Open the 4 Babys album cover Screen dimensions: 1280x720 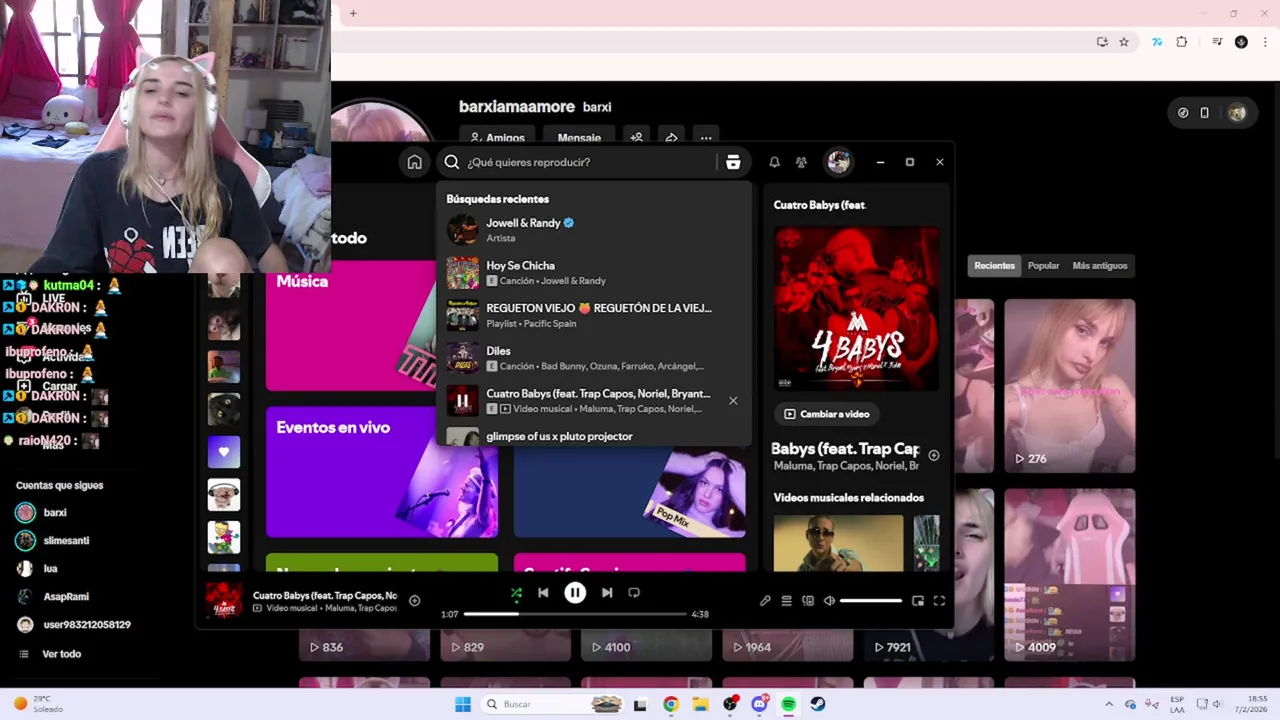pos(857,309)
